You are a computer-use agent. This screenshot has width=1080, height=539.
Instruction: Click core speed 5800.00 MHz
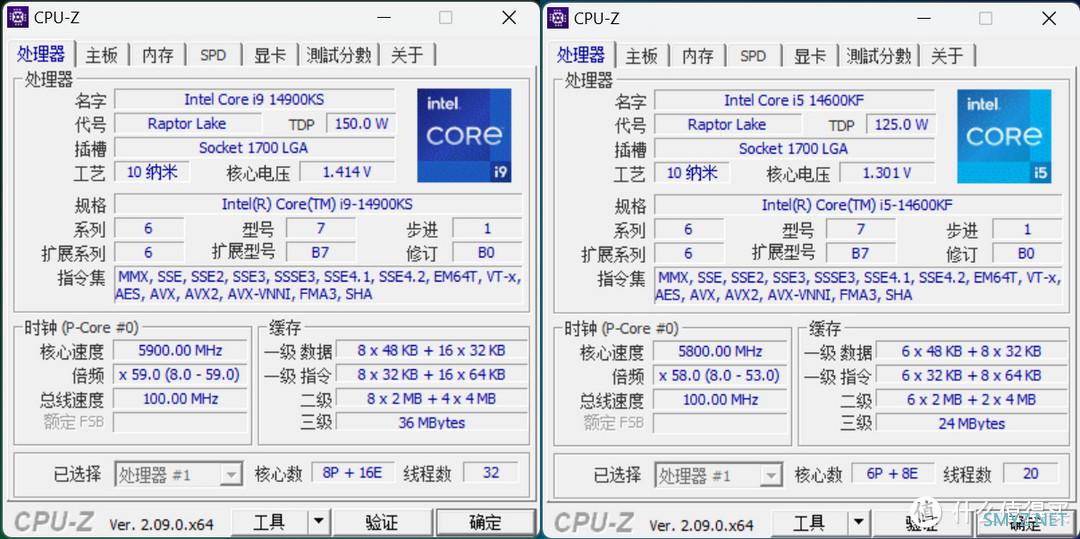click(x=720, y=350)
